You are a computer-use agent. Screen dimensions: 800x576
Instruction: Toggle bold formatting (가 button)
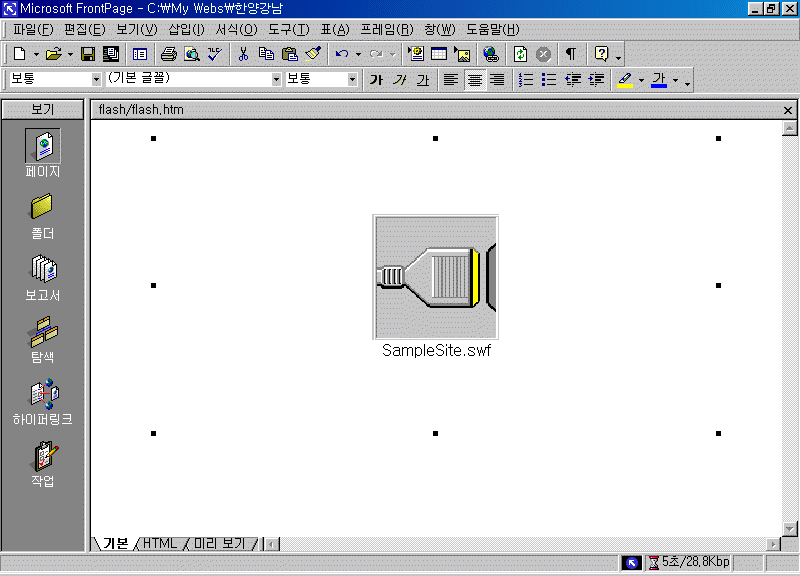click(x=376, y=80)
